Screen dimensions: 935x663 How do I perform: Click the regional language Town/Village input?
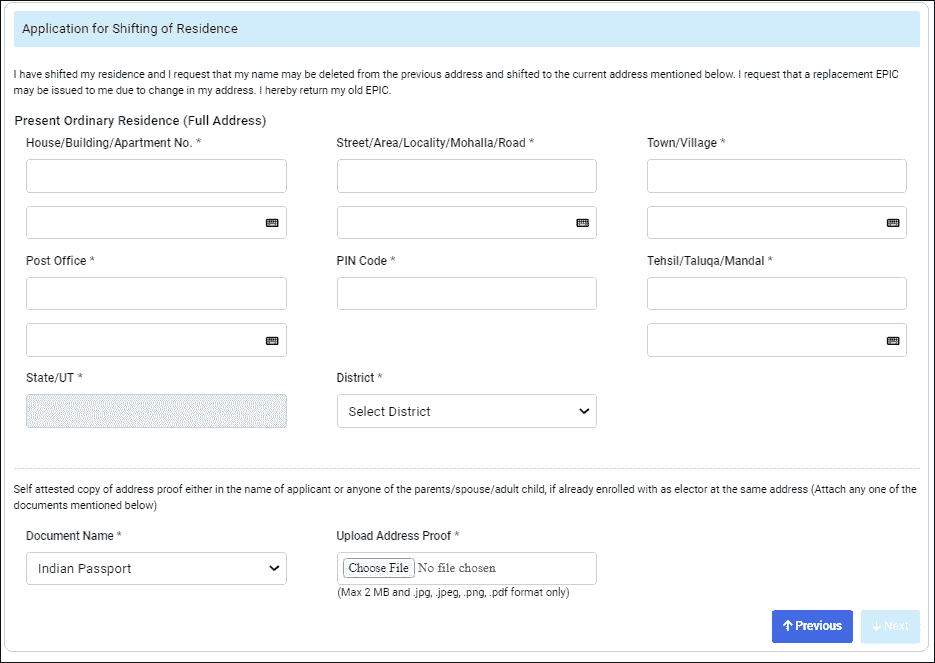[x=762, y=223]
